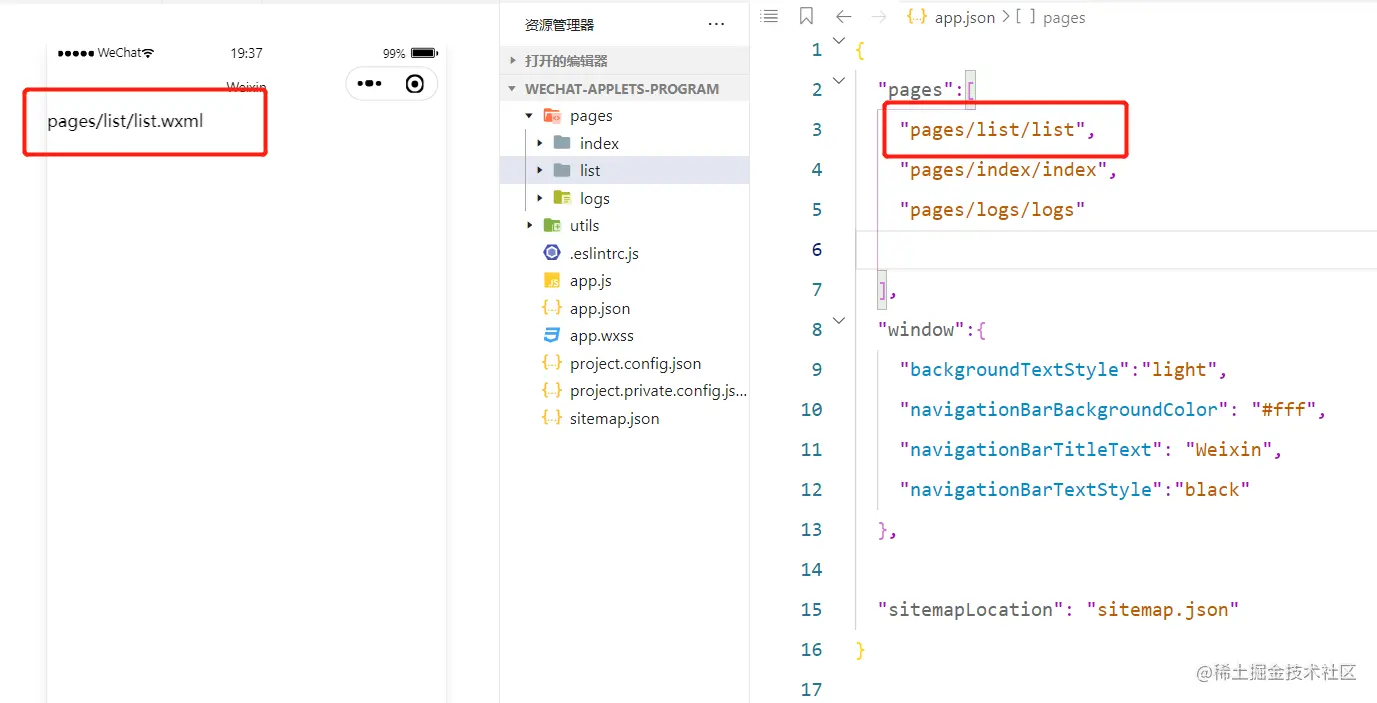
Task: Click the simulator Wi-Fi signal icon
Action: pos(148,53)
